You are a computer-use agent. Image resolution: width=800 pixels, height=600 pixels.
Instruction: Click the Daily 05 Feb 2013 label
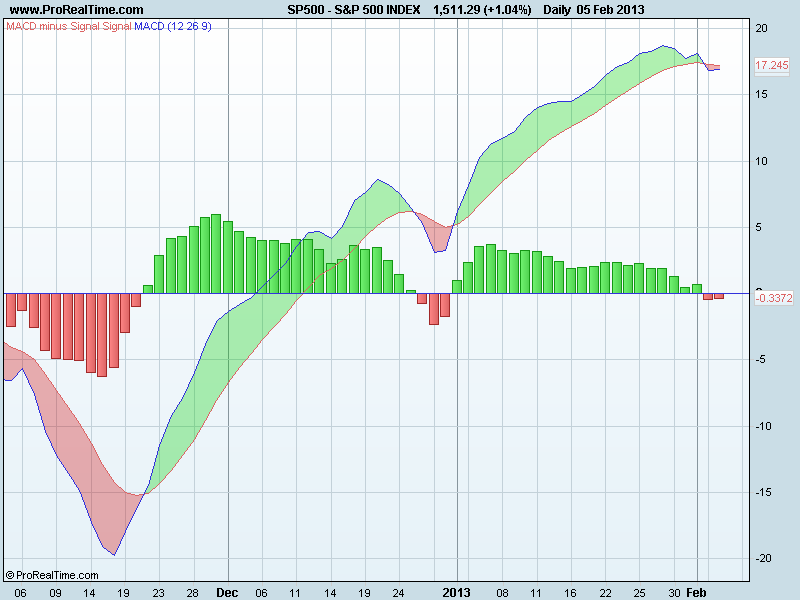point(593,10)
